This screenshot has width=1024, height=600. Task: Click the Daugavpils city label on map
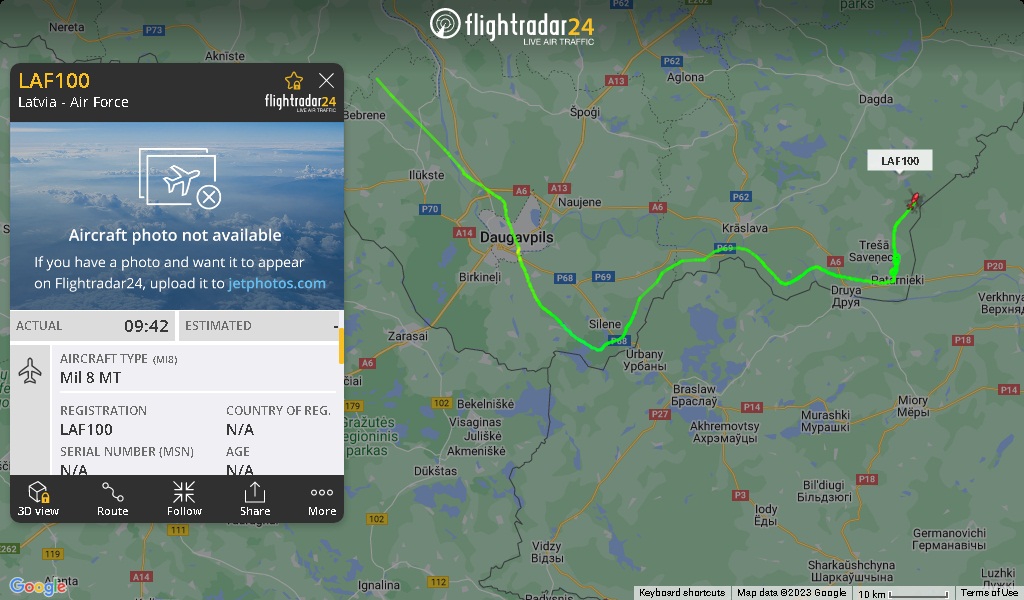pyautogui.click(x=517, y=238)
